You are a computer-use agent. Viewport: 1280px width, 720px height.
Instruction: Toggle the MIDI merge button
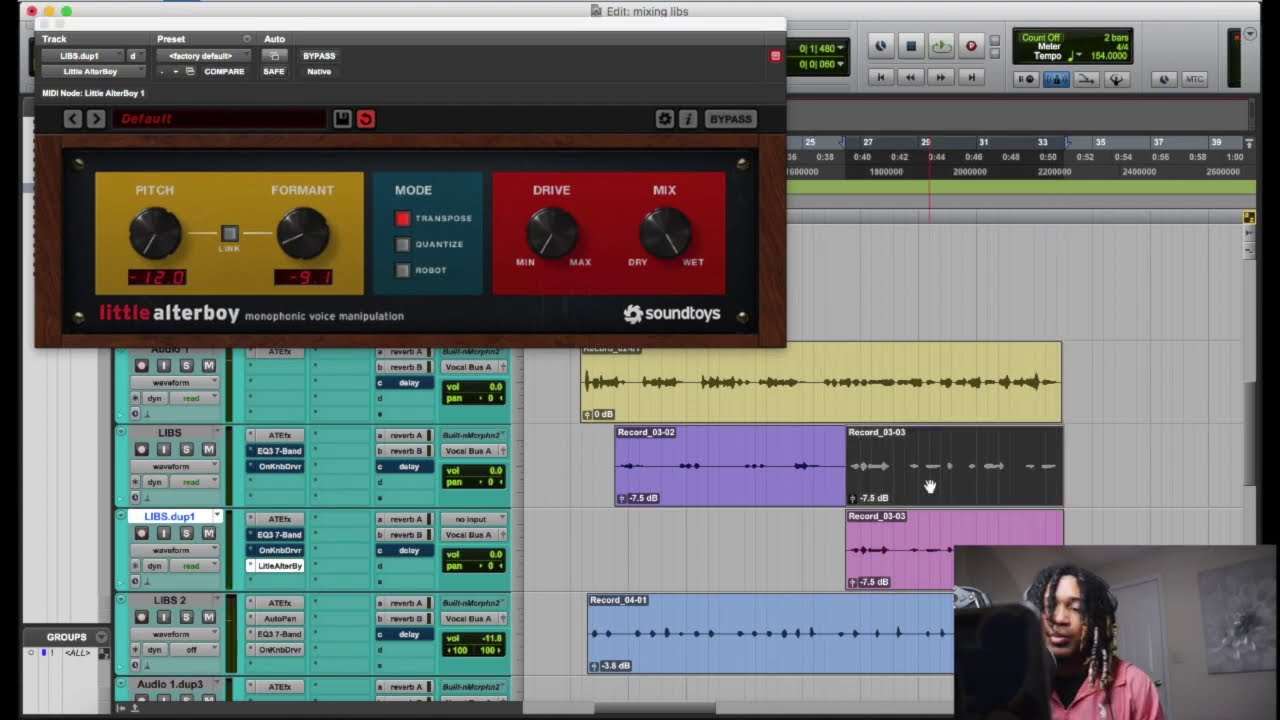[1086, 79]
